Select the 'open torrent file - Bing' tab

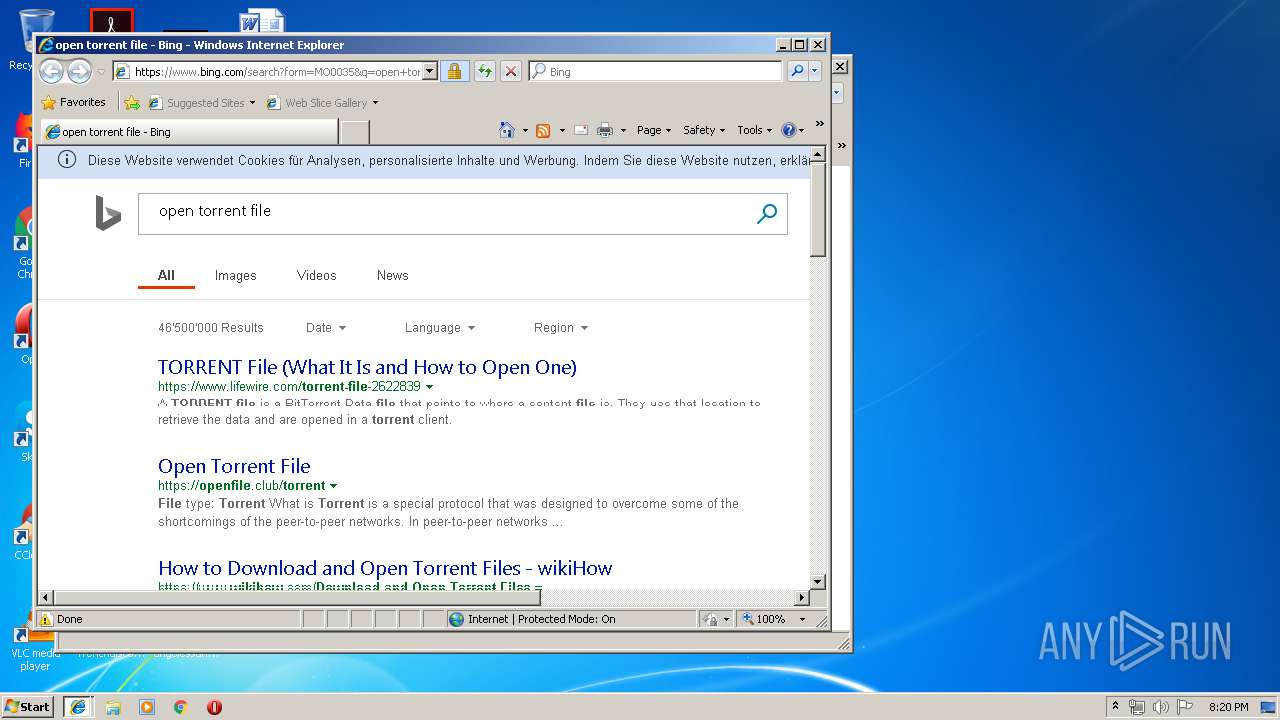188,131
